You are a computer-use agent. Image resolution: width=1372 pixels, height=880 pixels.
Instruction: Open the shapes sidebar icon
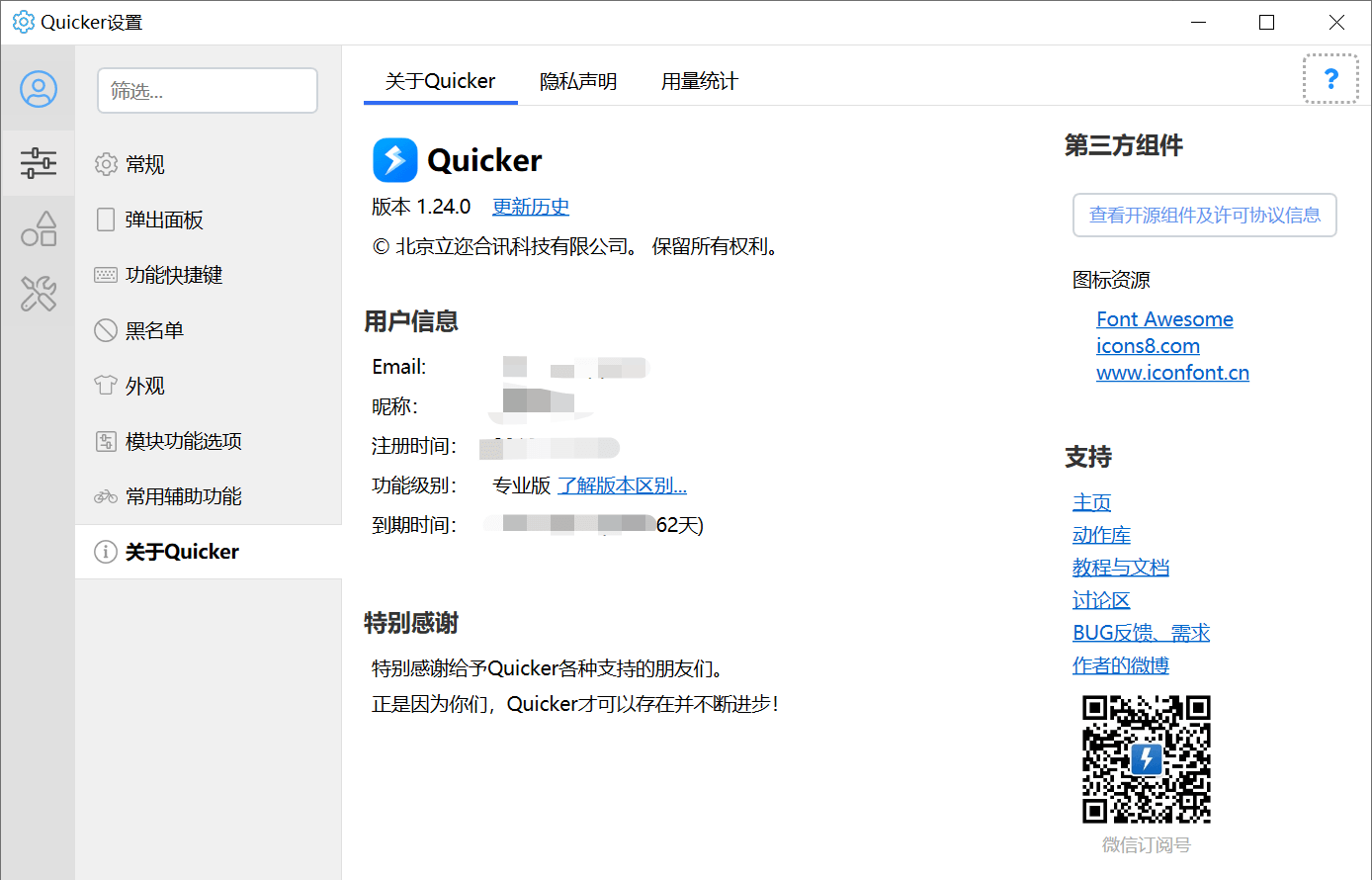pyautogui.click(x=39, y=228)
